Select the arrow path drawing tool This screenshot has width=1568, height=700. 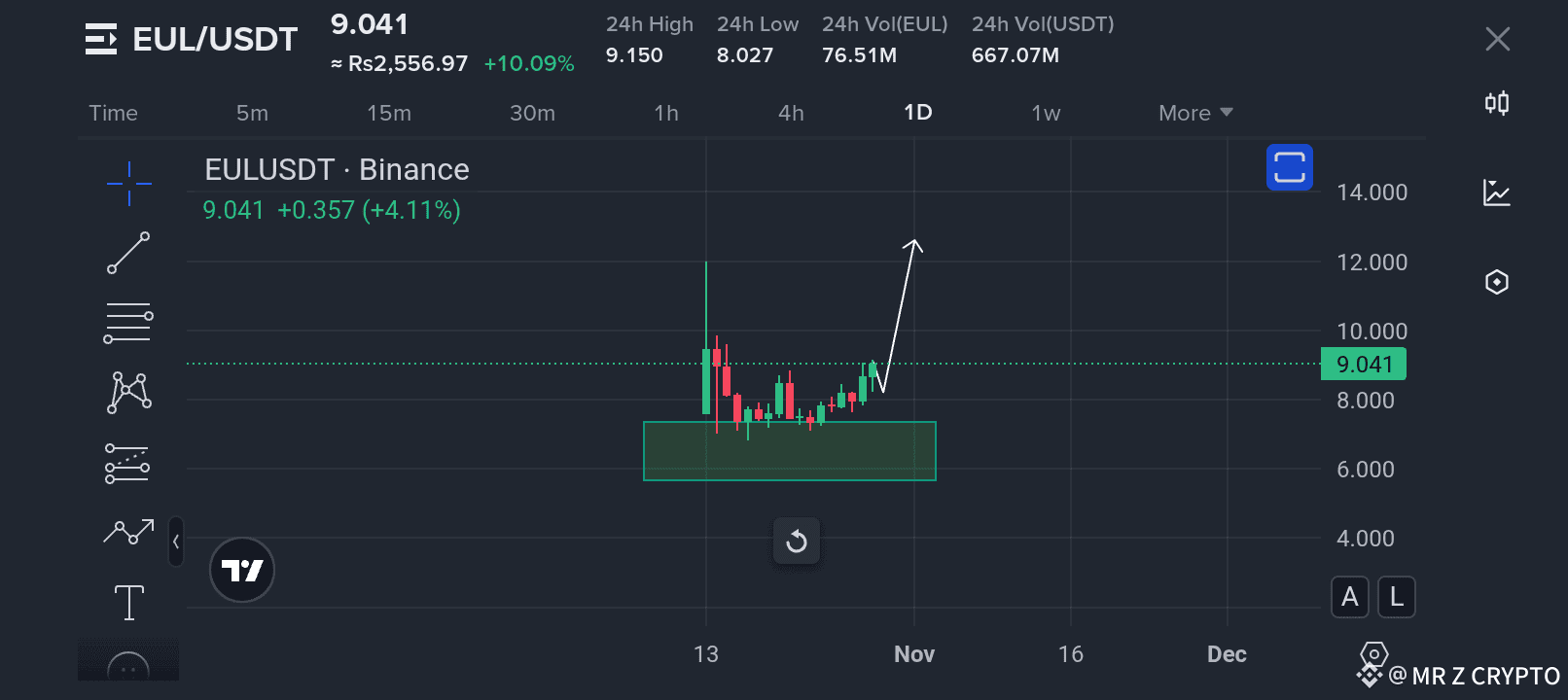128,532
